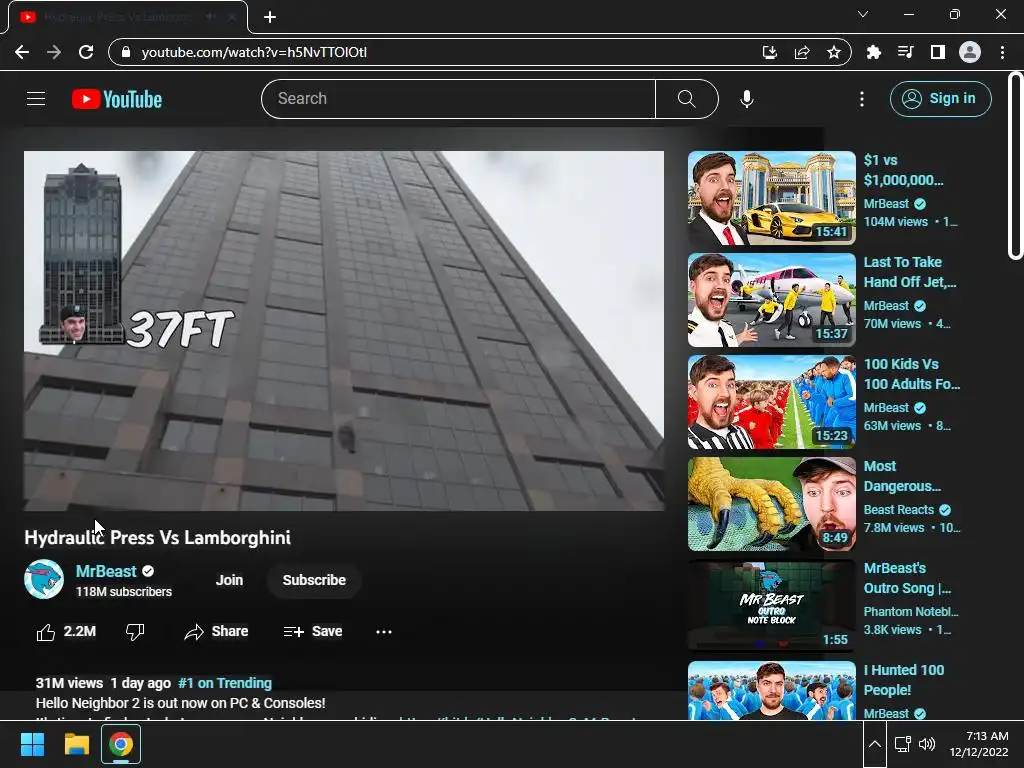
Task: Dislike the video with thumbs down
Action: click(135, 632)
